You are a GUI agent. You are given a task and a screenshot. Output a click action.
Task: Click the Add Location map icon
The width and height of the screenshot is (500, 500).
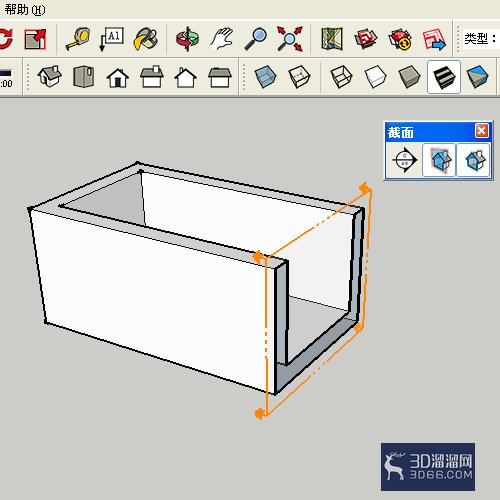(x=332, y=39)
